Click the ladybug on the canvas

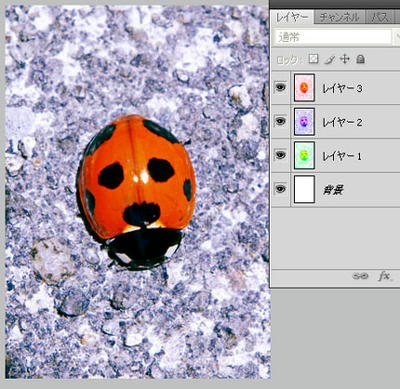(136, 192)
